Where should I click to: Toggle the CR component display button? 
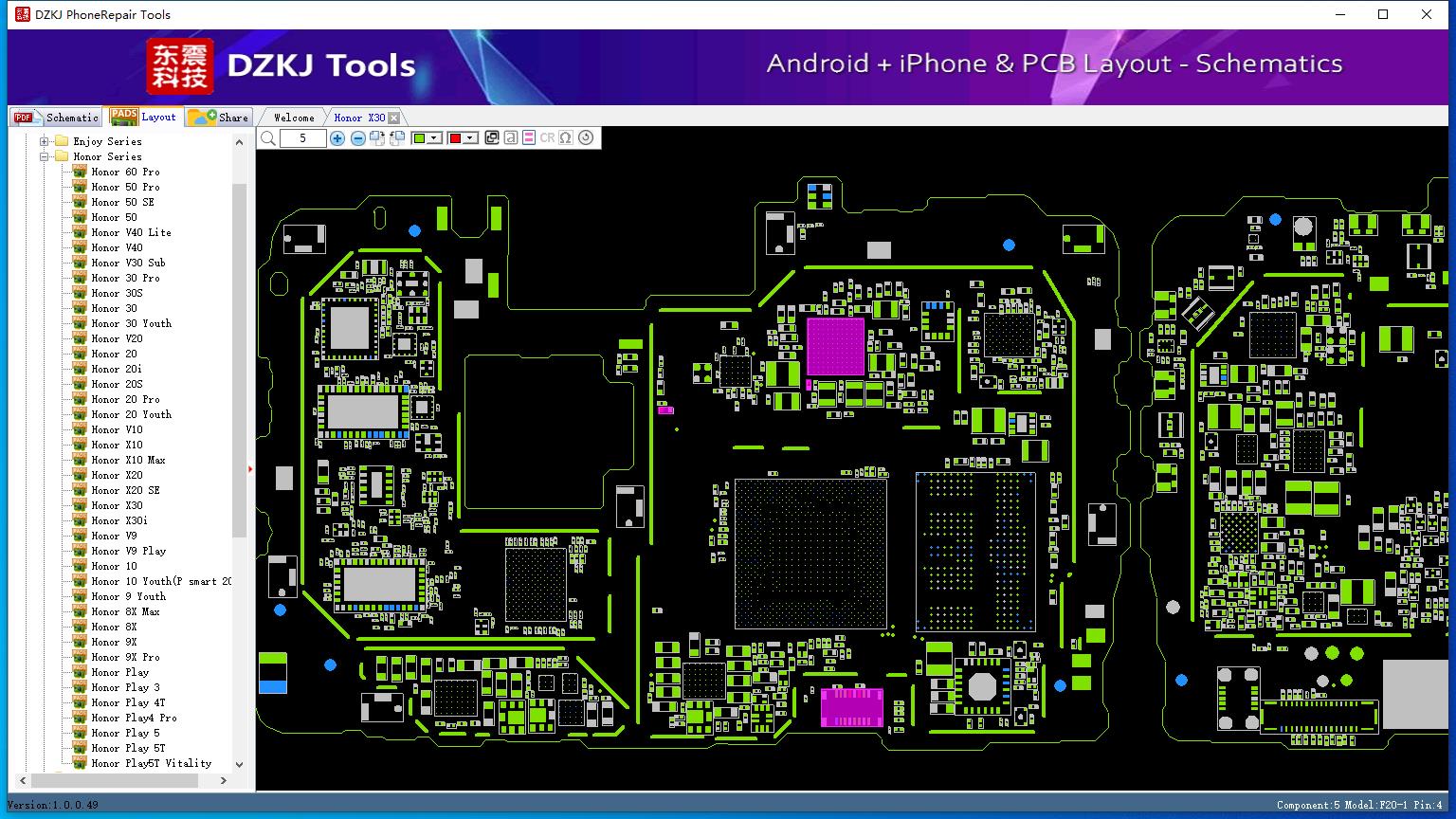(547, 137)
